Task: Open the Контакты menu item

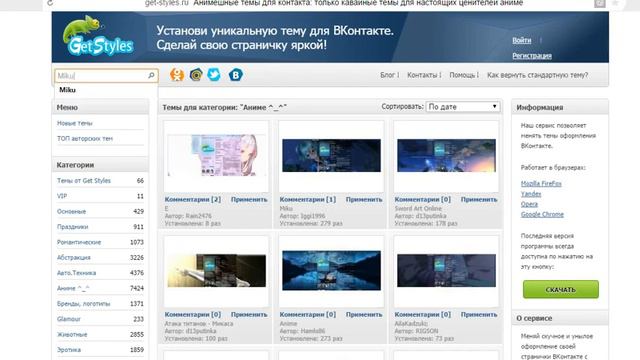Action: tap(422, 75)
